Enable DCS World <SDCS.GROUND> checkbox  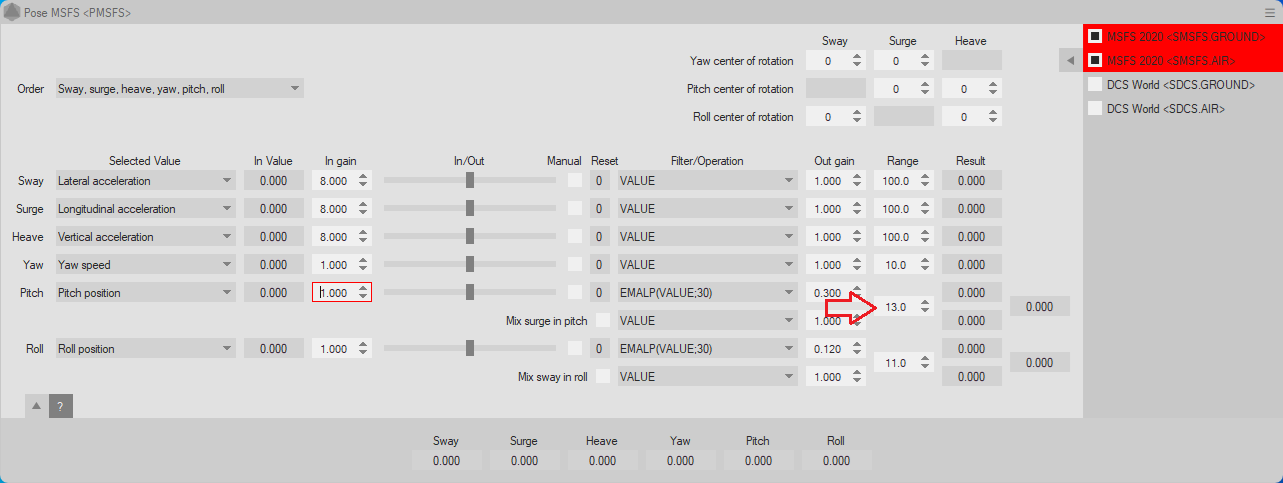coord(1095,84)
